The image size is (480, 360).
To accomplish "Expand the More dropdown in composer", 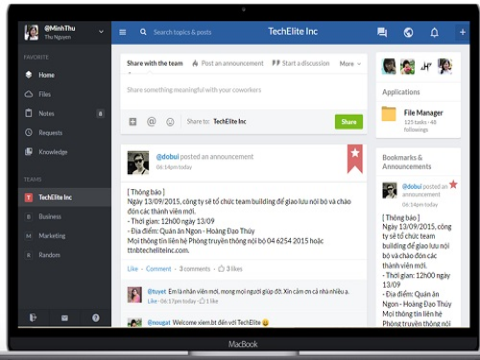I will [350, 64].
